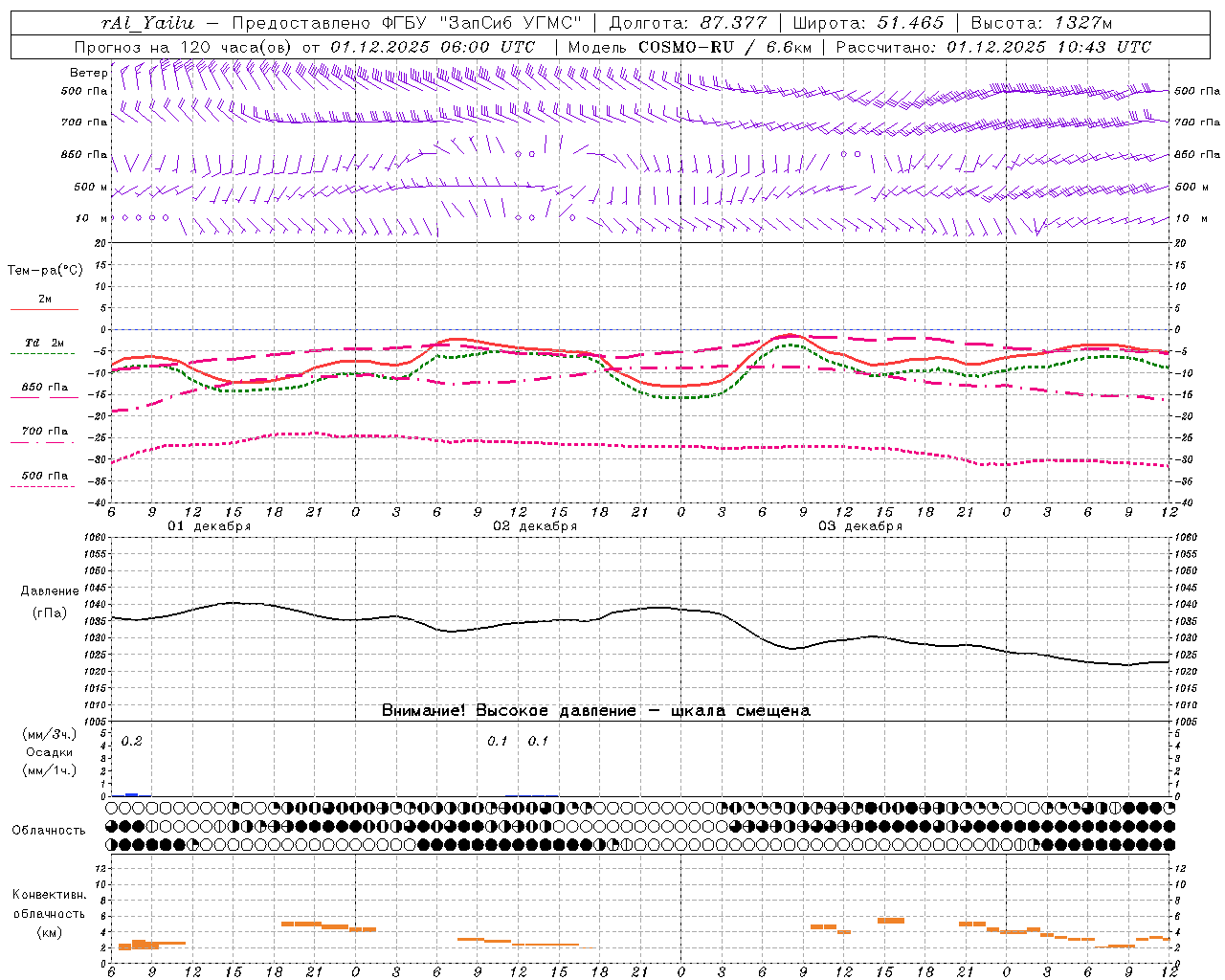
Task: Click the 0.2 precipitation amount value
Action: coord(132,742)
